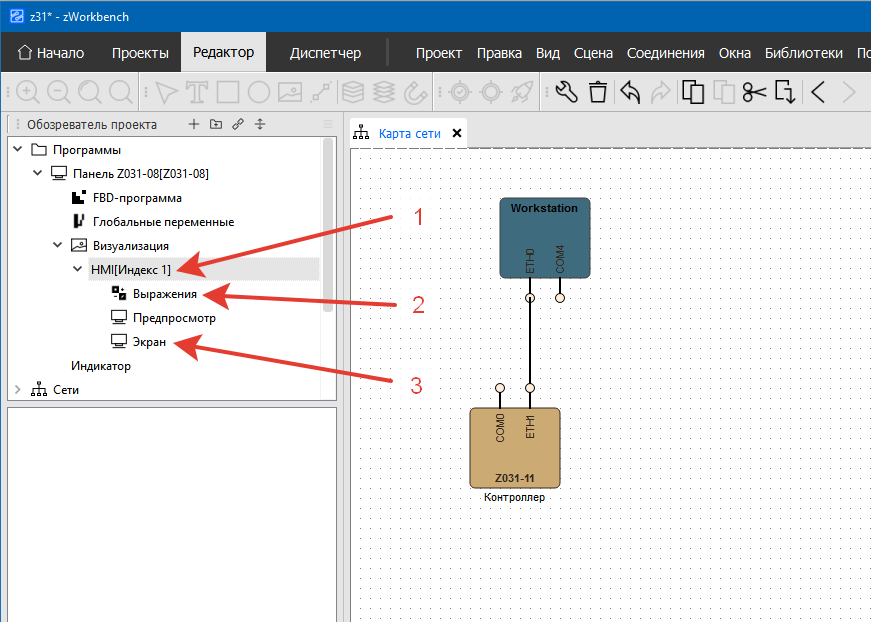Select the text tool icon
The image size is (871, 622).
(x=197, y=93)
